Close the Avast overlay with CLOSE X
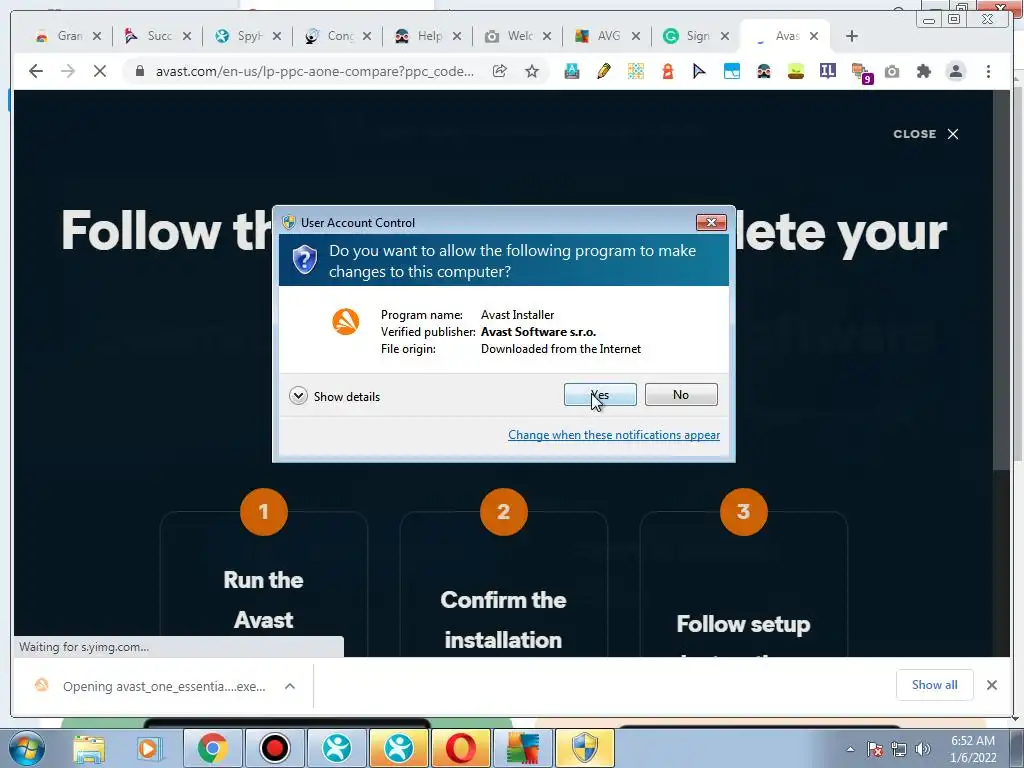The width and height of the screenshot is (1024, 768). coord(926,134)
